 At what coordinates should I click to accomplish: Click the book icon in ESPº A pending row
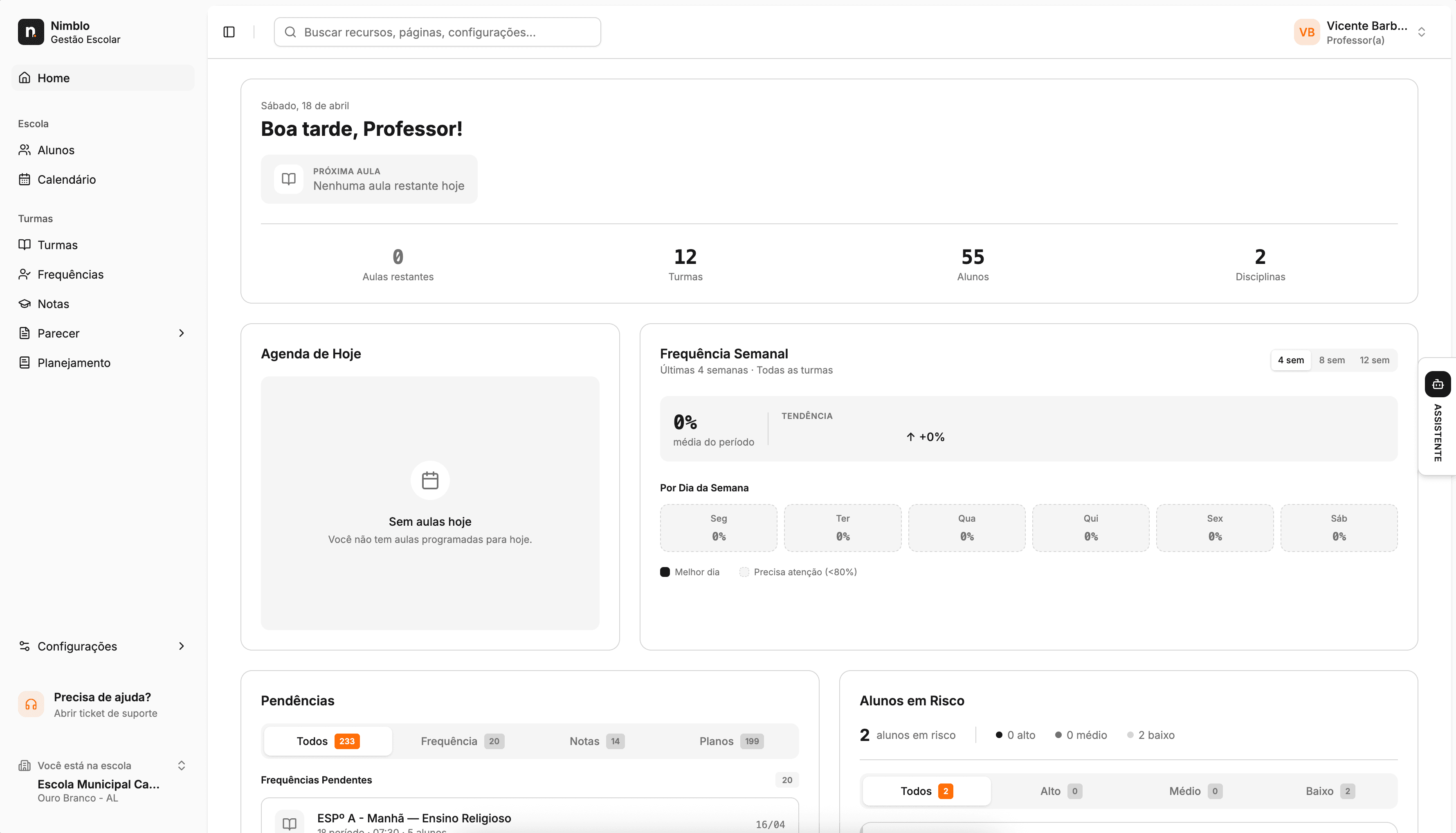point(290,824)
